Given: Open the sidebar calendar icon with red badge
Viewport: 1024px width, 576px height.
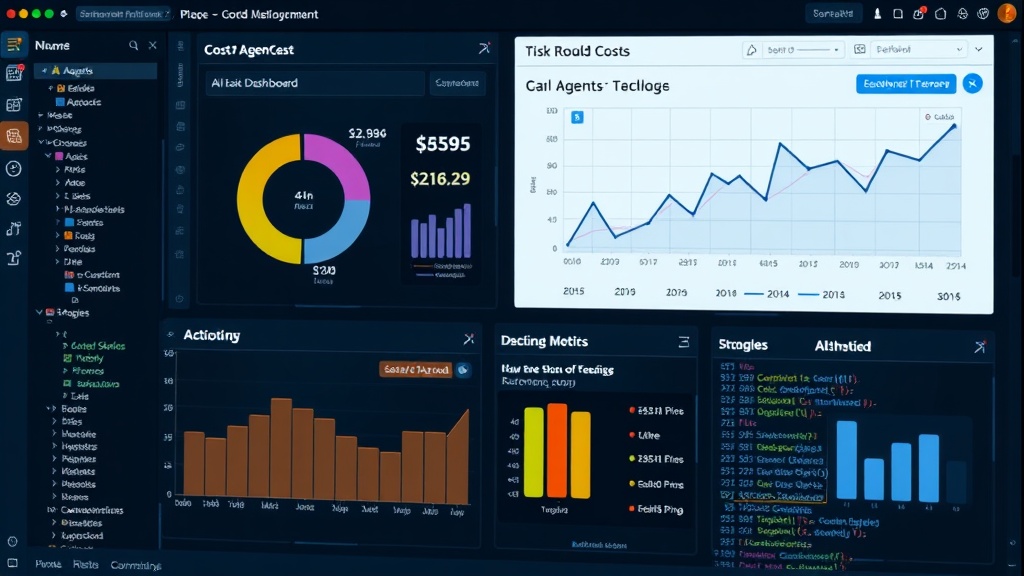Looking at the screenshot, I should (x=14, y=73).
